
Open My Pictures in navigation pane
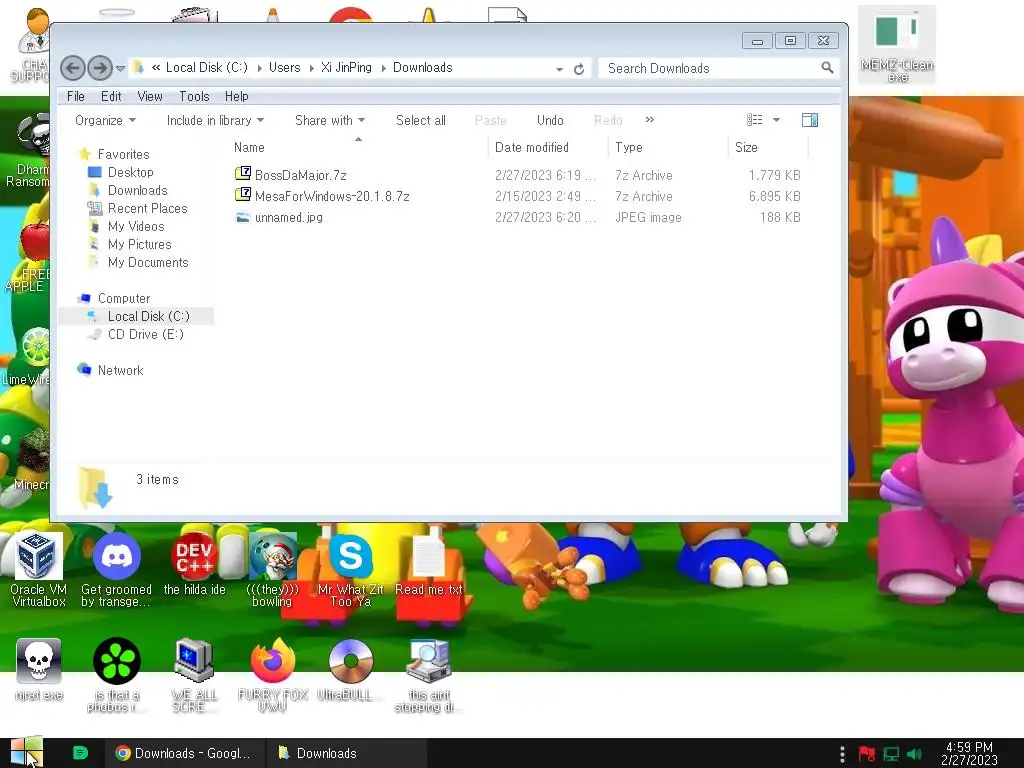(140, 244)
